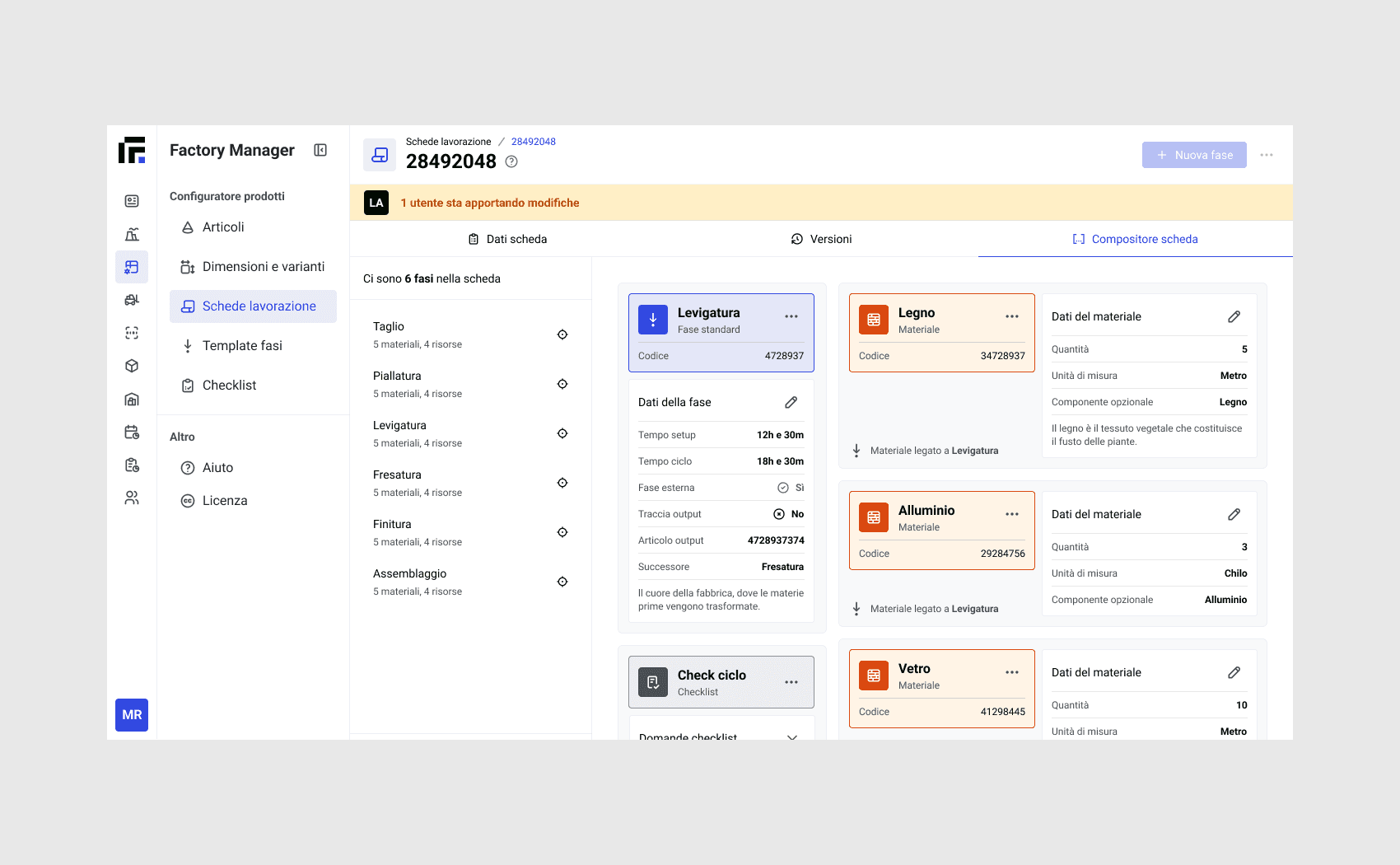Open the clipboard clock icon in sidebar rail
Screen dimensions: 1400x865
(132, 465)
